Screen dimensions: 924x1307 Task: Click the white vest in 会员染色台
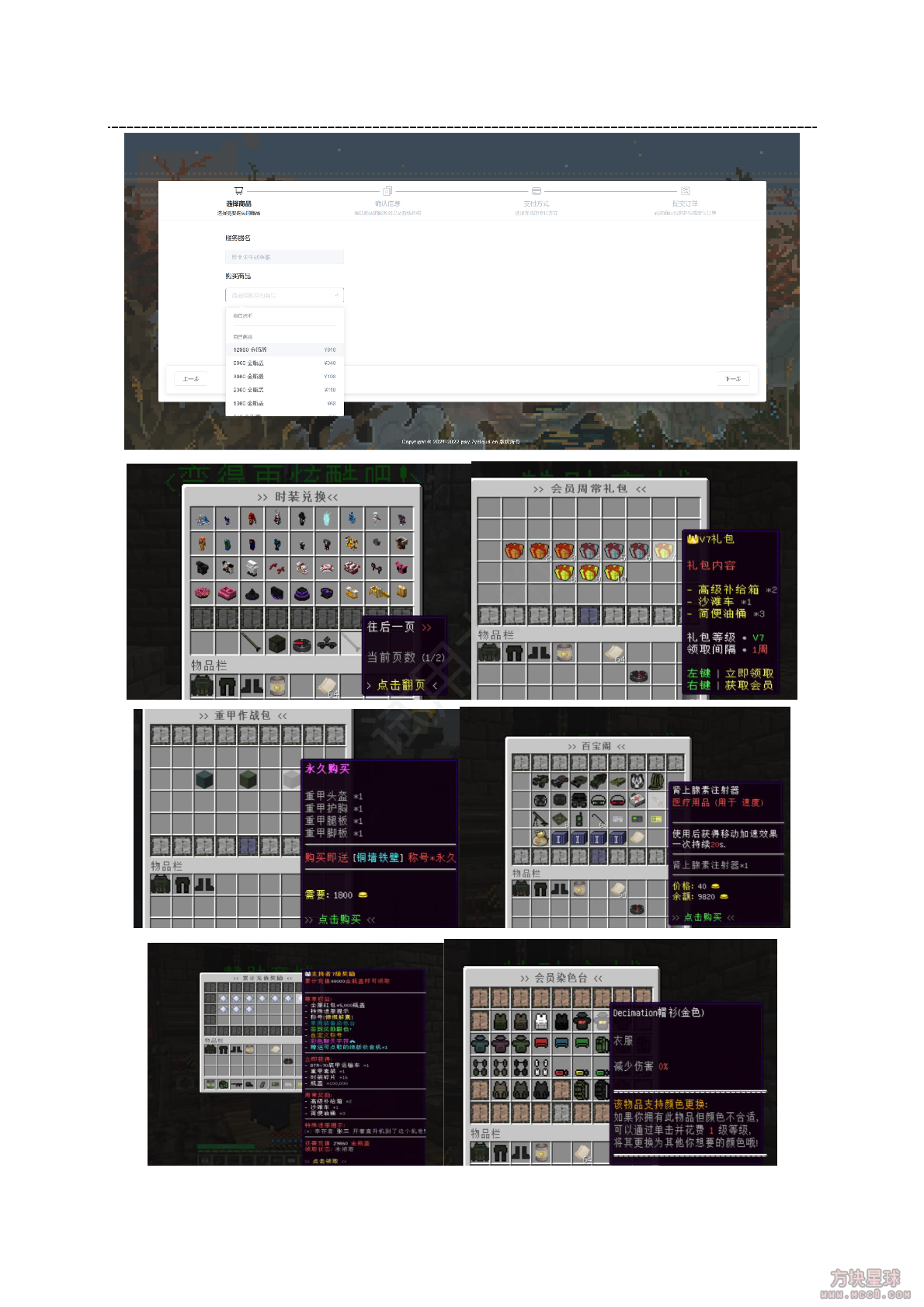click(541, 1020)
